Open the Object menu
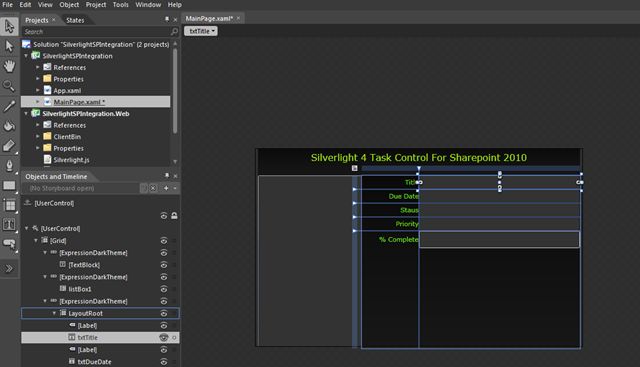Screen dimensions: 640x367 coord(69,4)
